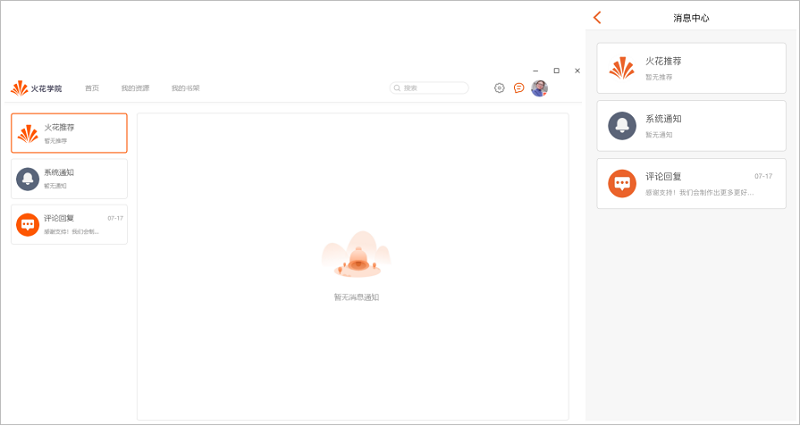Click the spark icon in left 火花推荐 card
800x426 pixels.
point(28,134)
